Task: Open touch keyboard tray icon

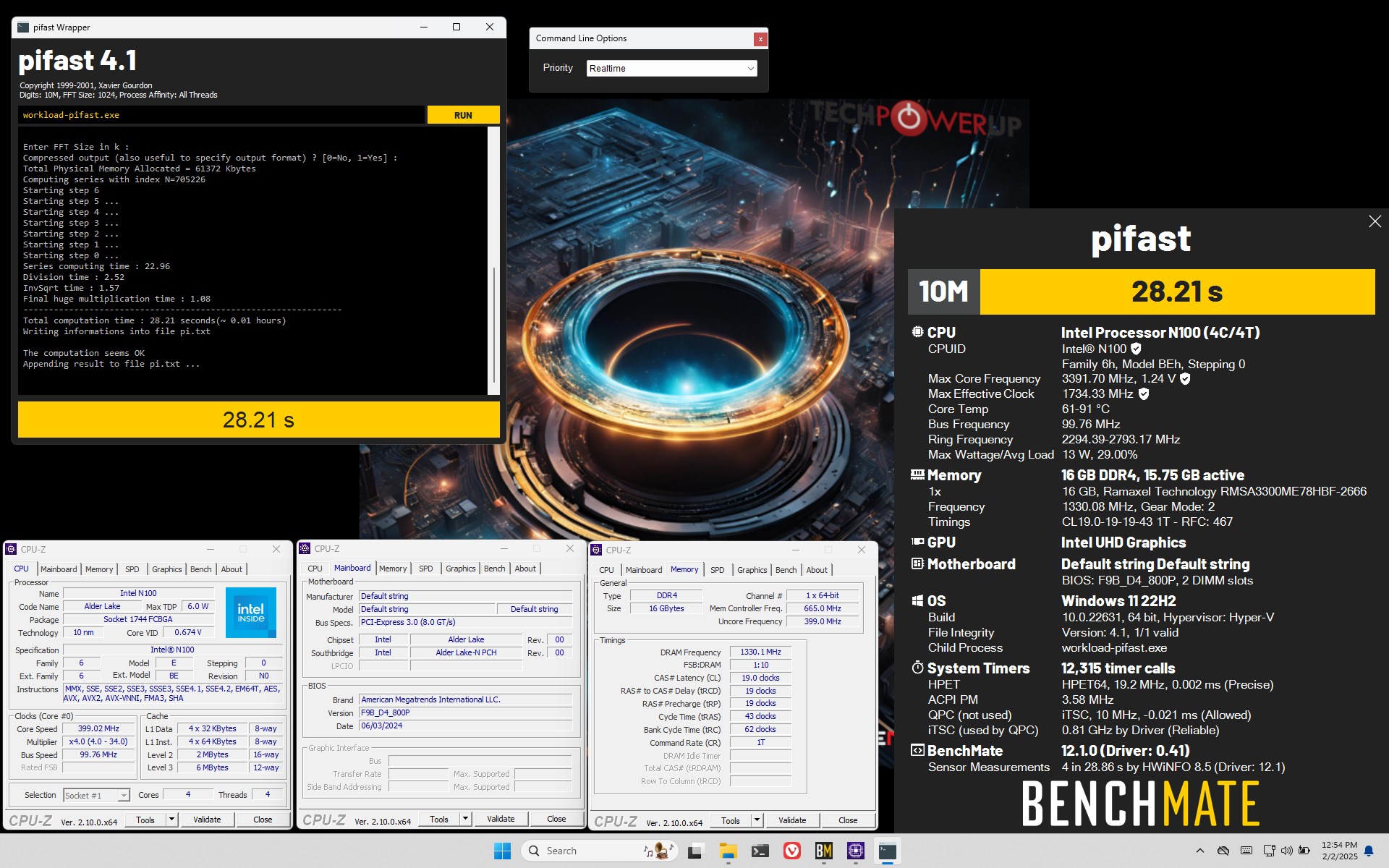Action: tap(1246, 851)
